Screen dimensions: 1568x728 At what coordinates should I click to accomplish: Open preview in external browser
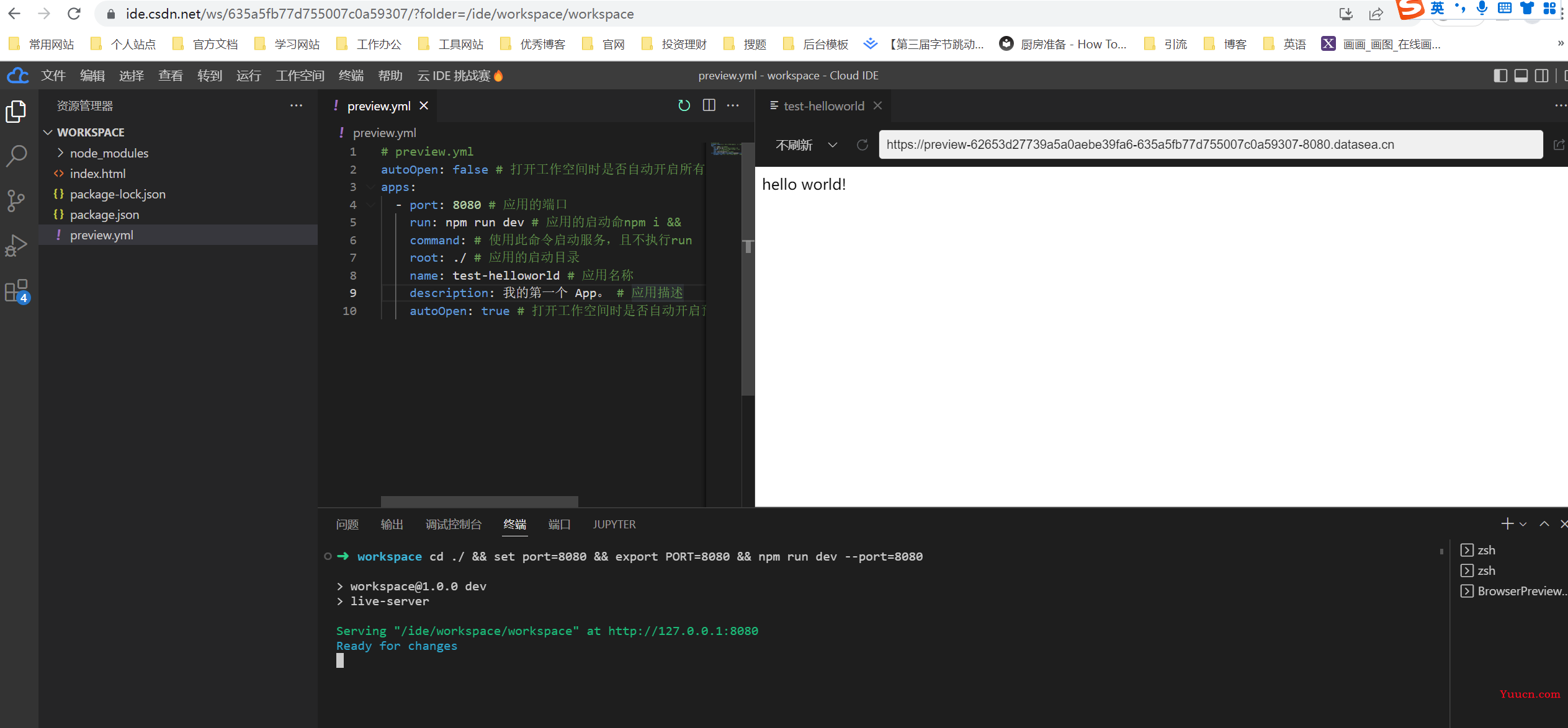click(x=1559, y=144)
